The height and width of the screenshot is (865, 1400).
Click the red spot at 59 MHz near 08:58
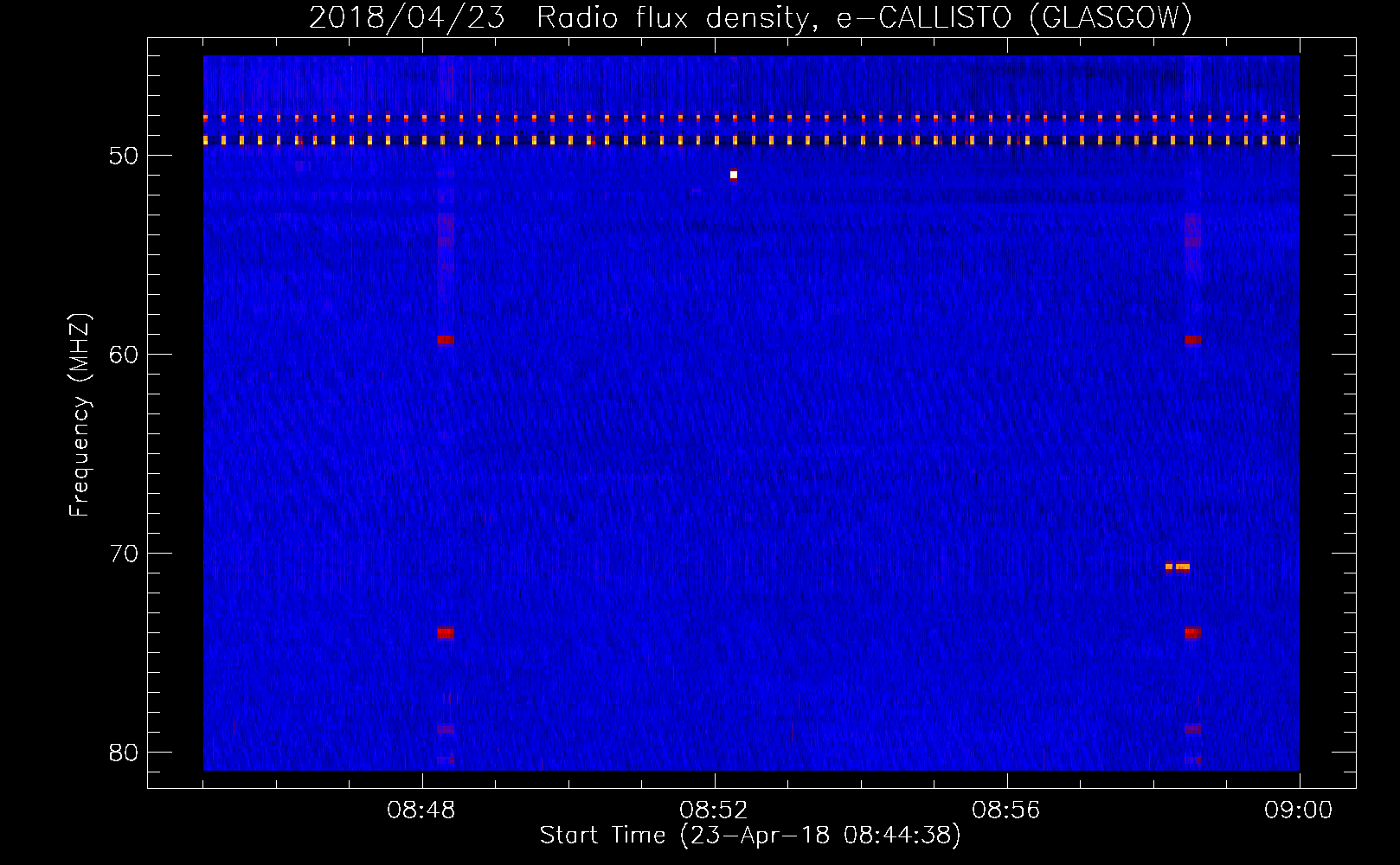[x=1192, y=340]
